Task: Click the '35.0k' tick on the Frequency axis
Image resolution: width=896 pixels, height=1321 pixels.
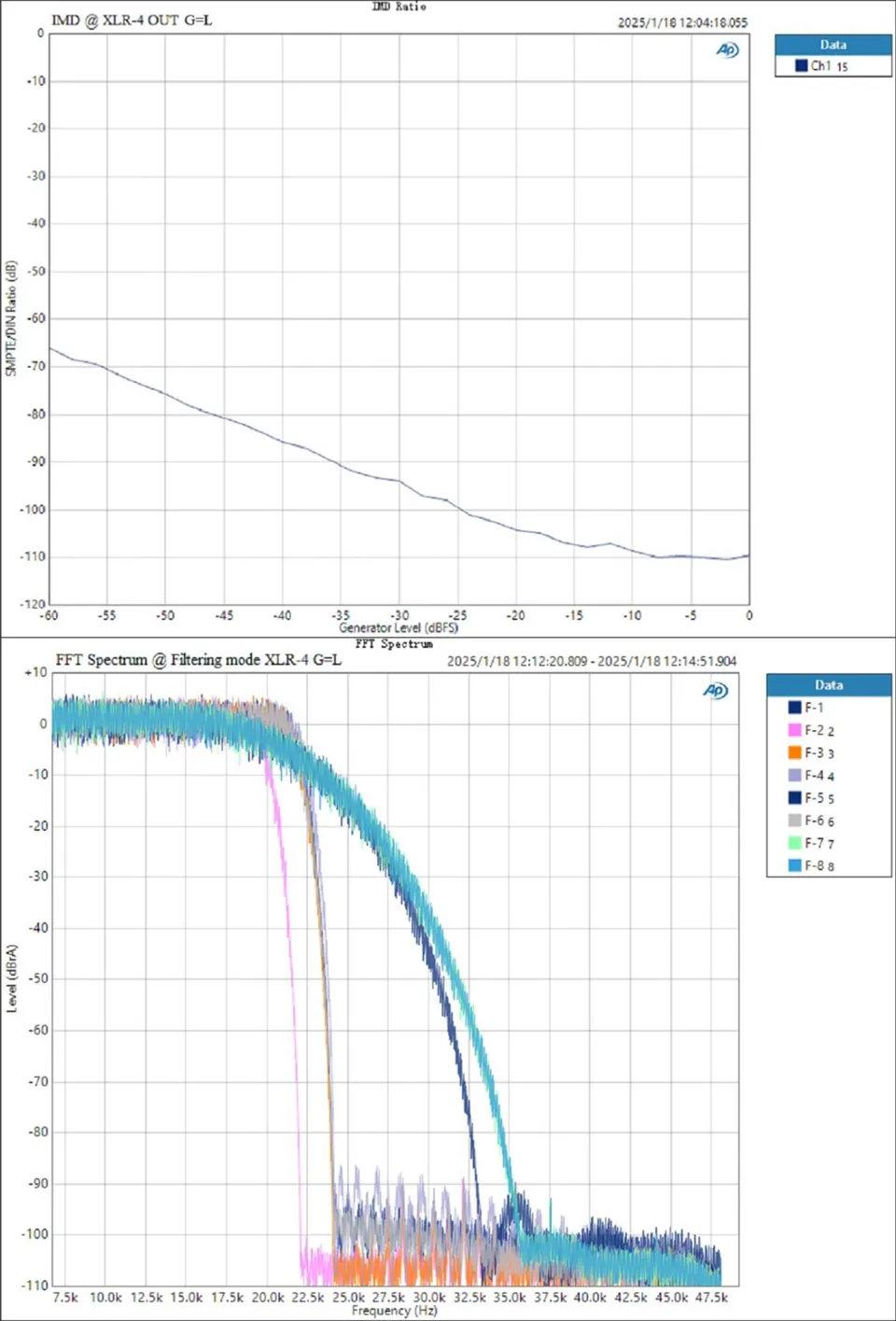Action: point(510,1298)
